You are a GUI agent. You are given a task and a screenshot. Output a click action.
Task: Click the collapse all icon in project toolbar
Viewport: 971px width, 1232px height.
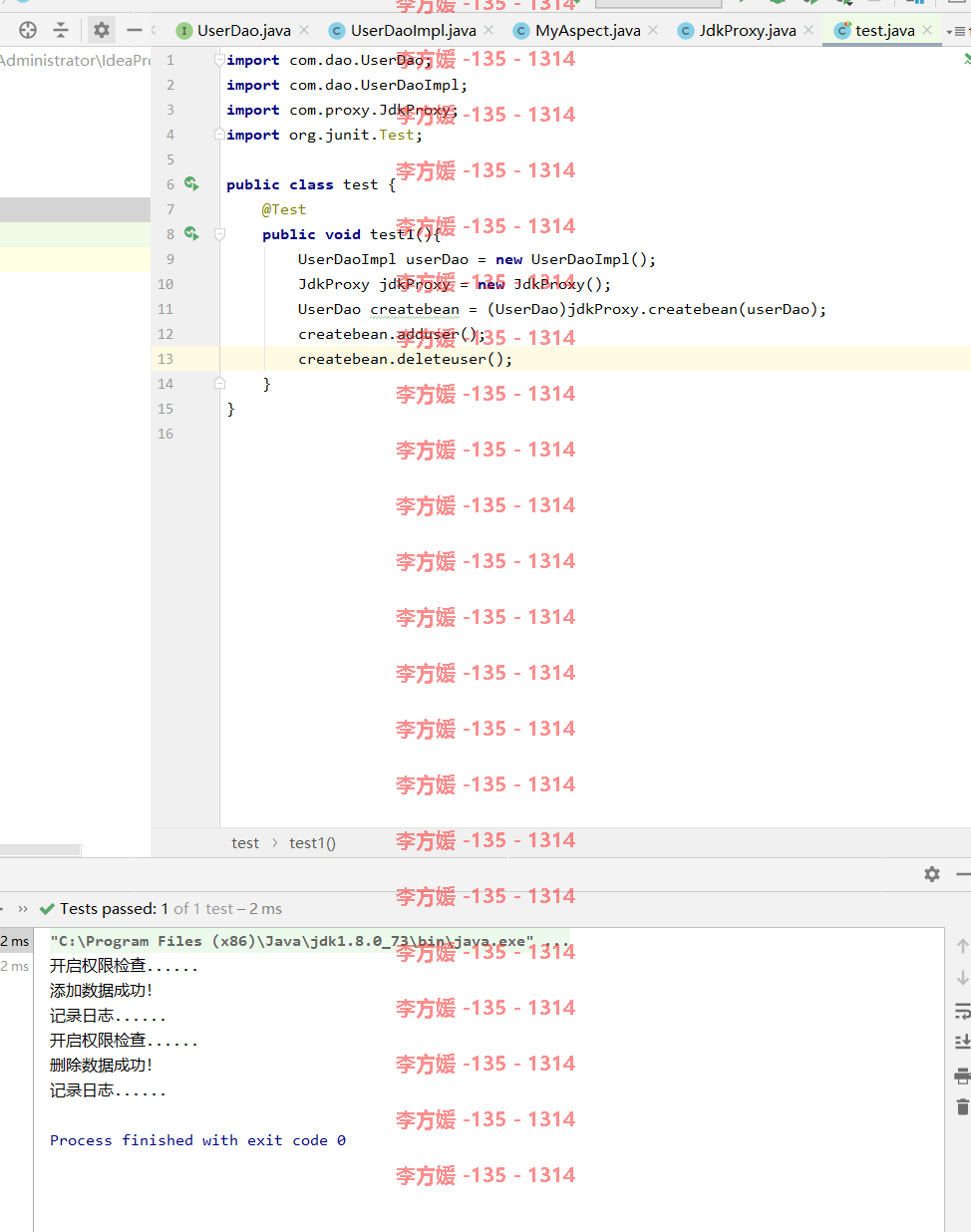(x=61, y=30)
